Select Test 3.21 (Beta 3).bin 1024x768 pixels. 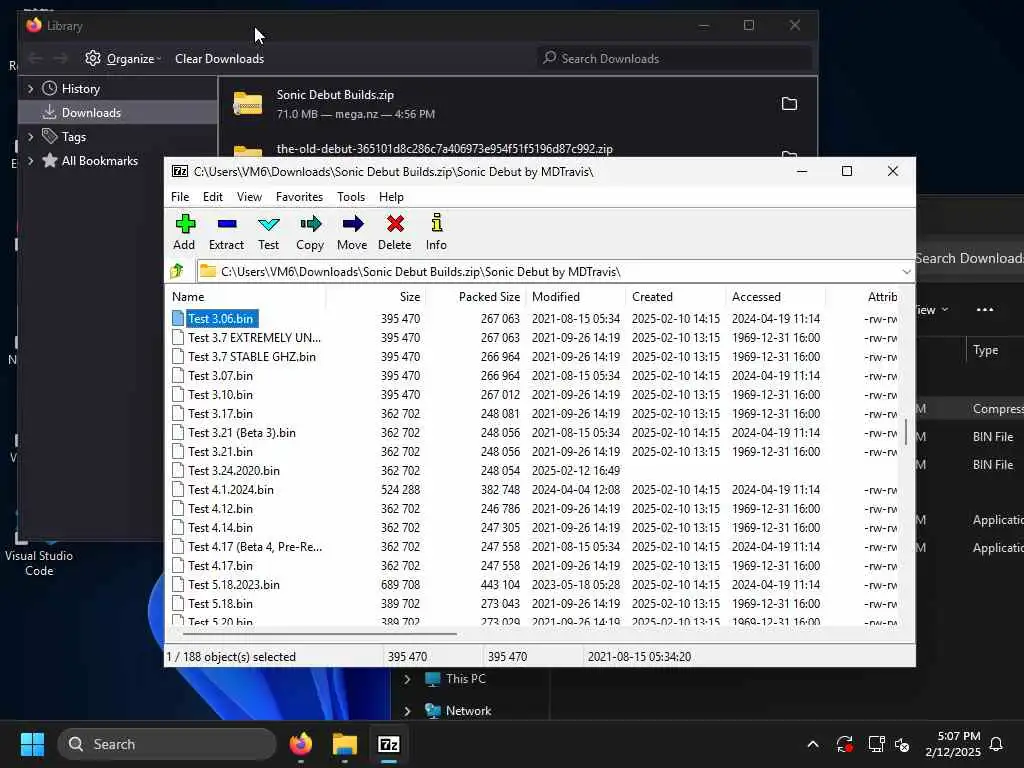[242, 432]
